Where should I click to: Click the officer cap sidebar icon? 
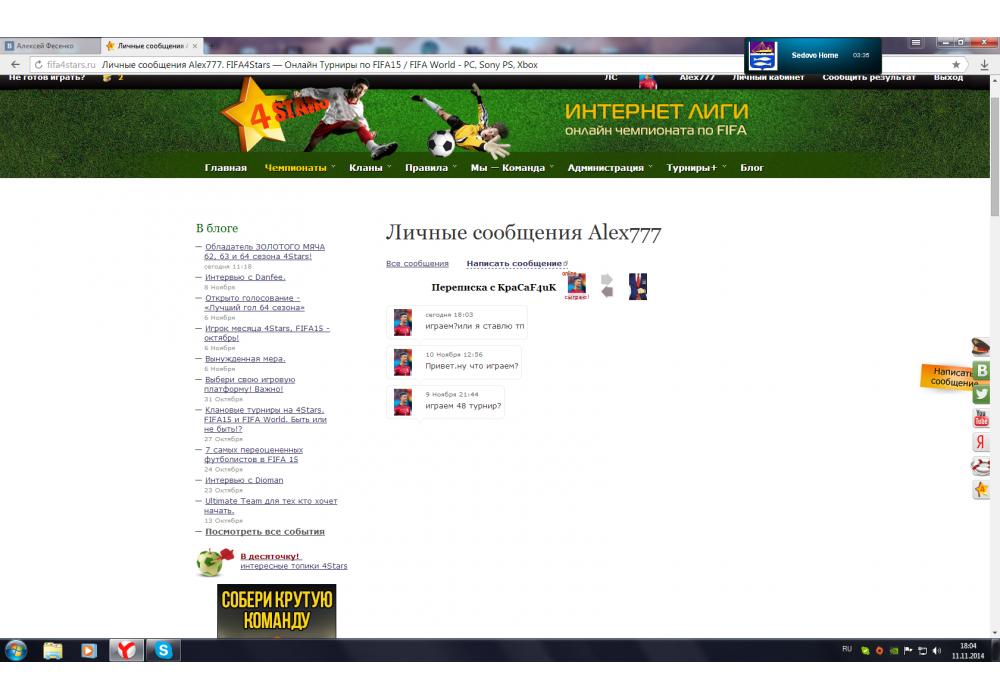[x=982, y=347]
